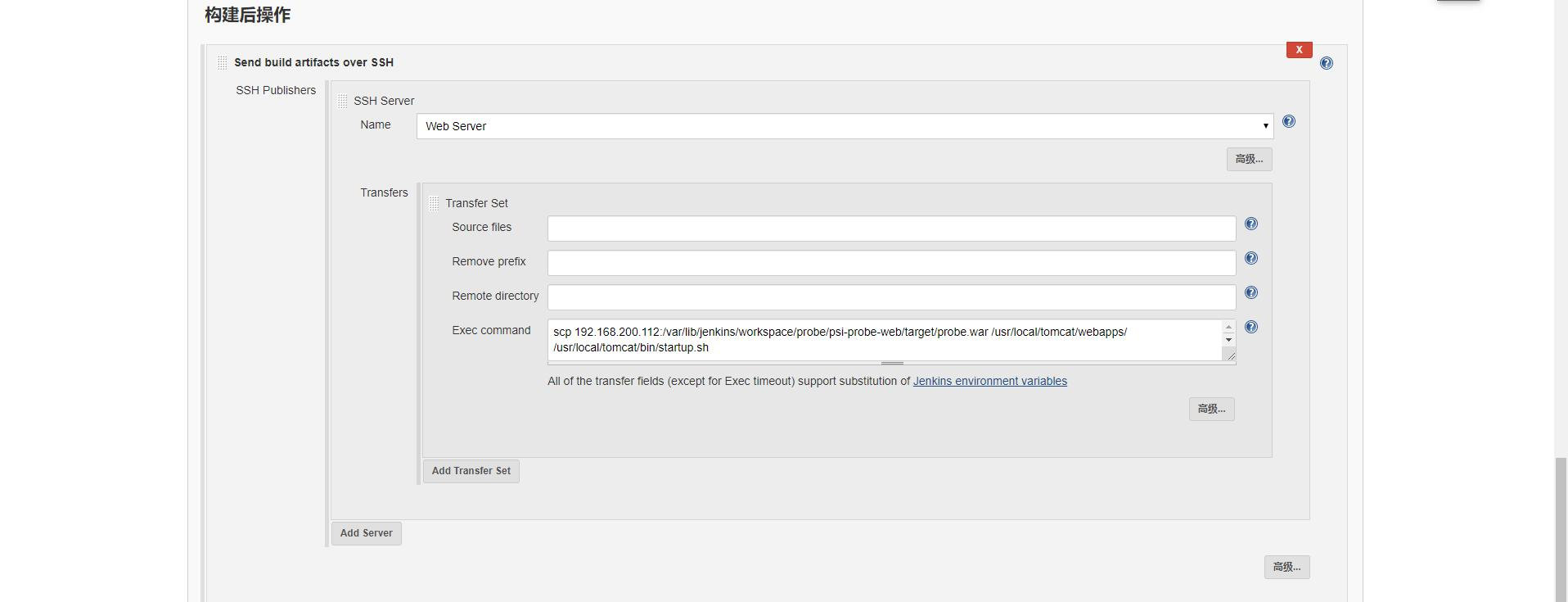Click help icon next to SSH Server Name
The width and height of the screenshot is (1568, 602).
coord(1289,121)
